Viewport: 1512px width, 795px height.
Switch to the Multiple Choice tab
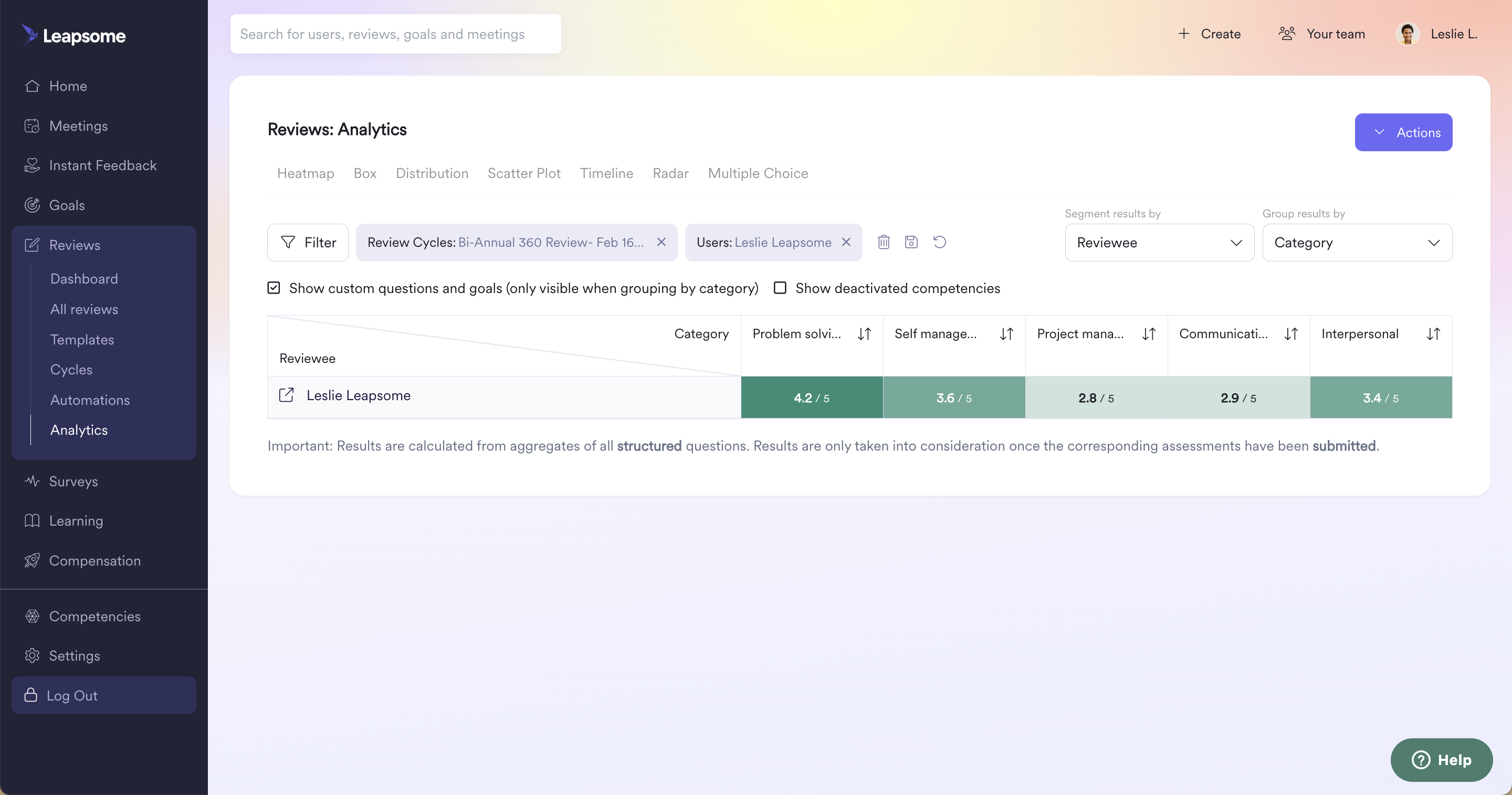point(758,173)
